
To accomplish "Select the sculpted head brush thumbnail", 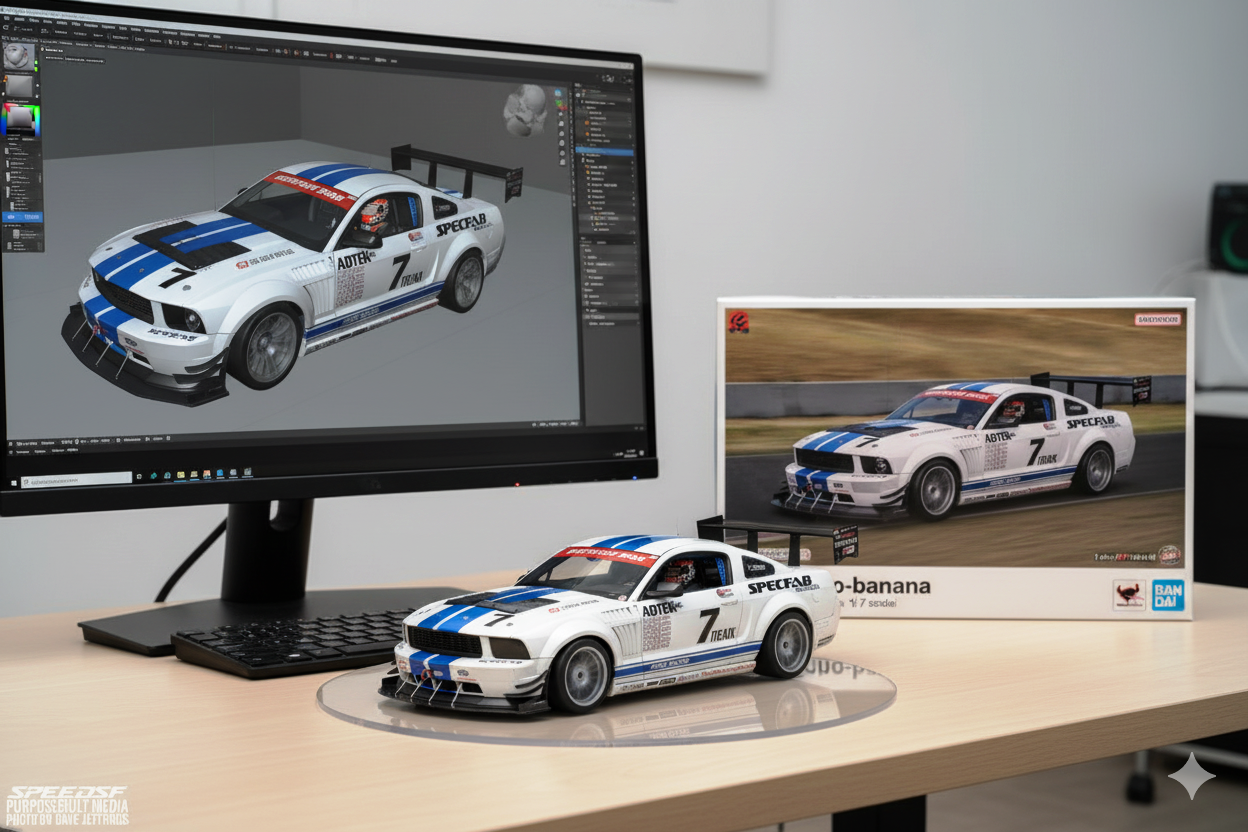I will point(19,56).
